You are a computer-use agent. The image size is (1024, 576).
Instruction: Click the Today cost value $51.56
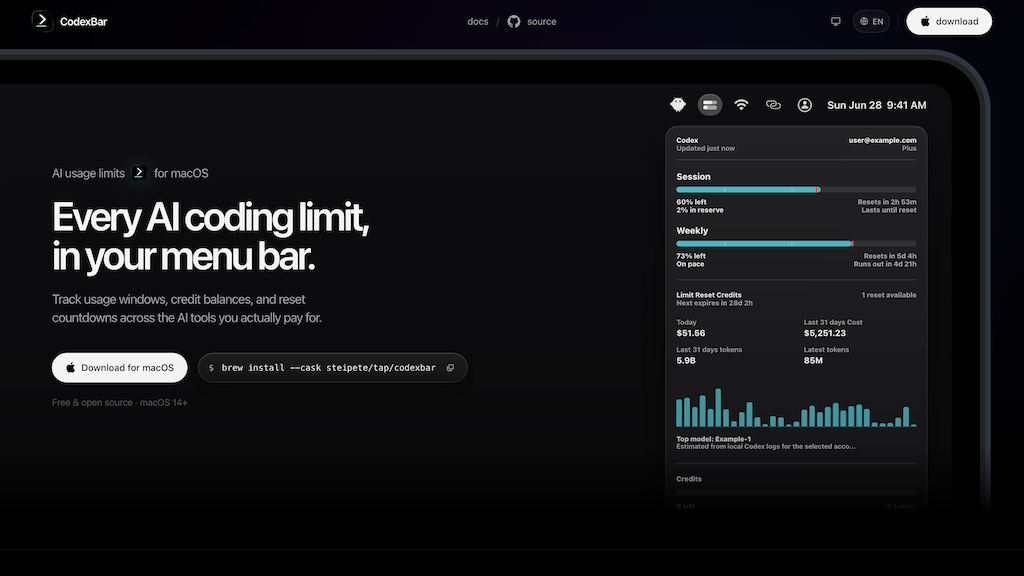(x=690, y=333)
